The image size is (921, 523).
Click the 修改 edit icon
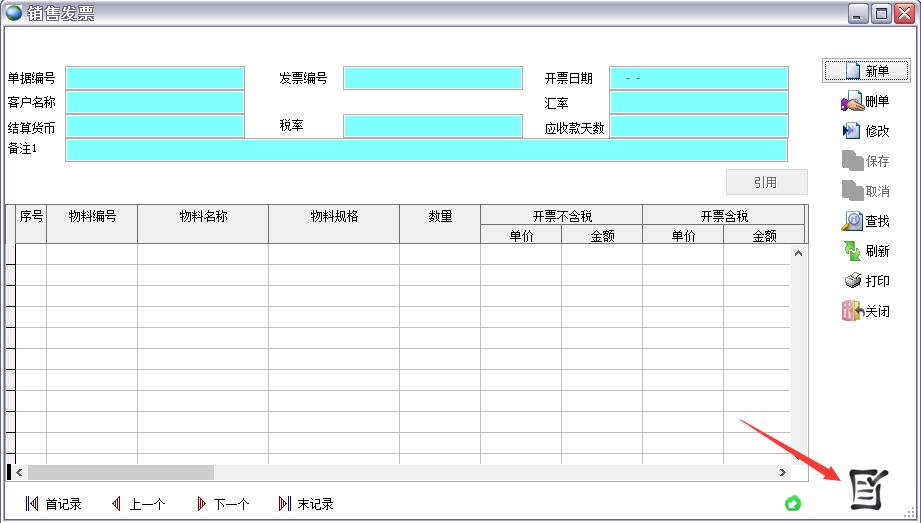click(x=852, y=131)
